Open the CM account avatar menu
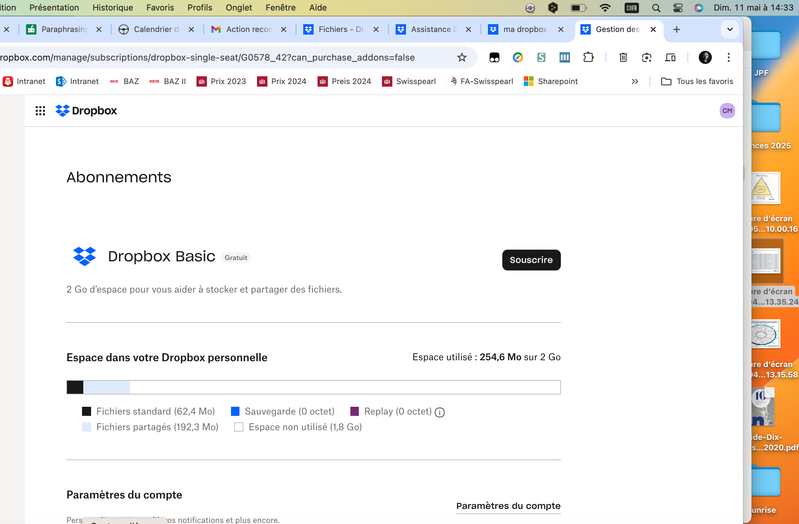 (727, 111)
